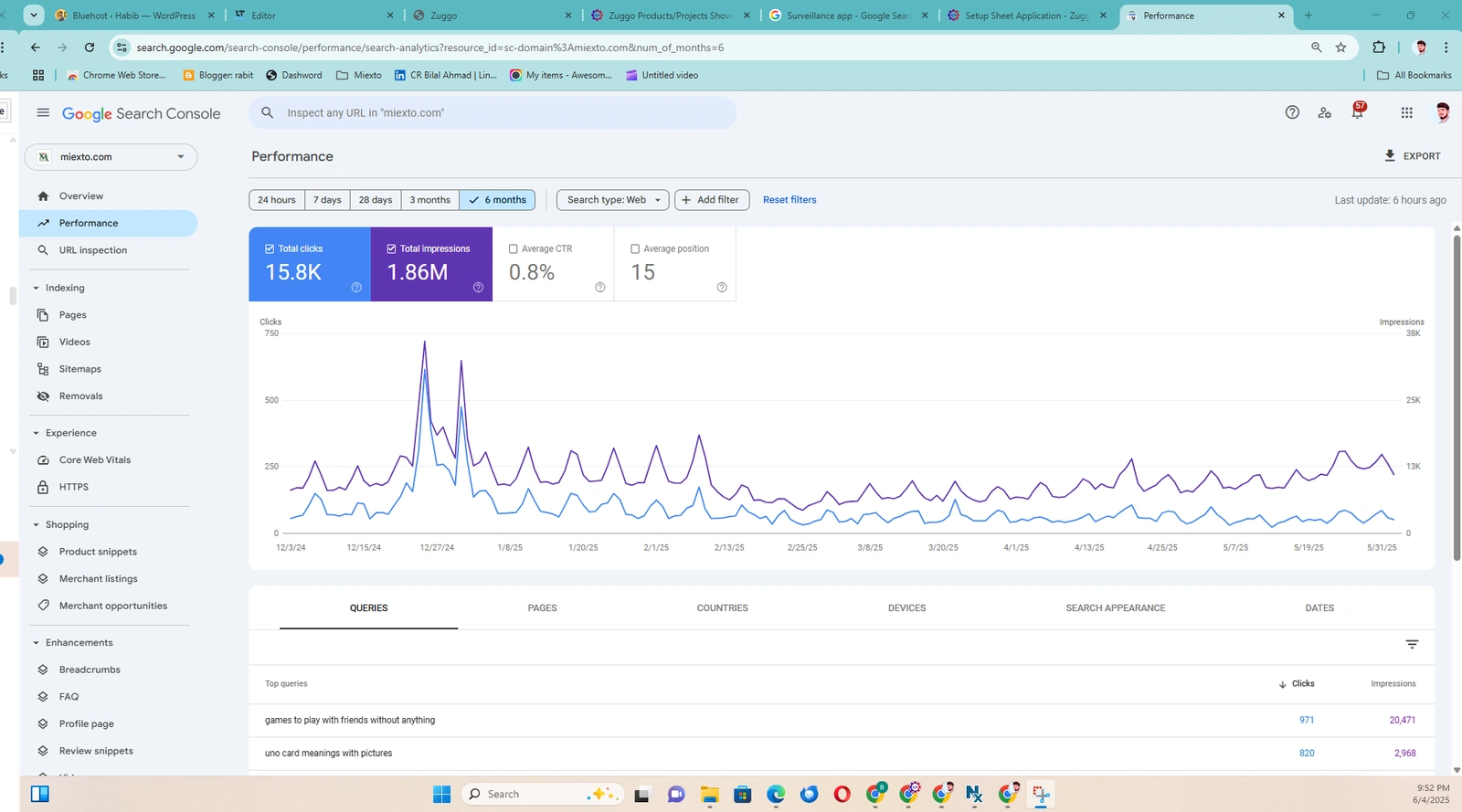The height and width of the screenshot is (812, 1462).
Task: Switch to the COUNTRIES tab
Action: 723,608
